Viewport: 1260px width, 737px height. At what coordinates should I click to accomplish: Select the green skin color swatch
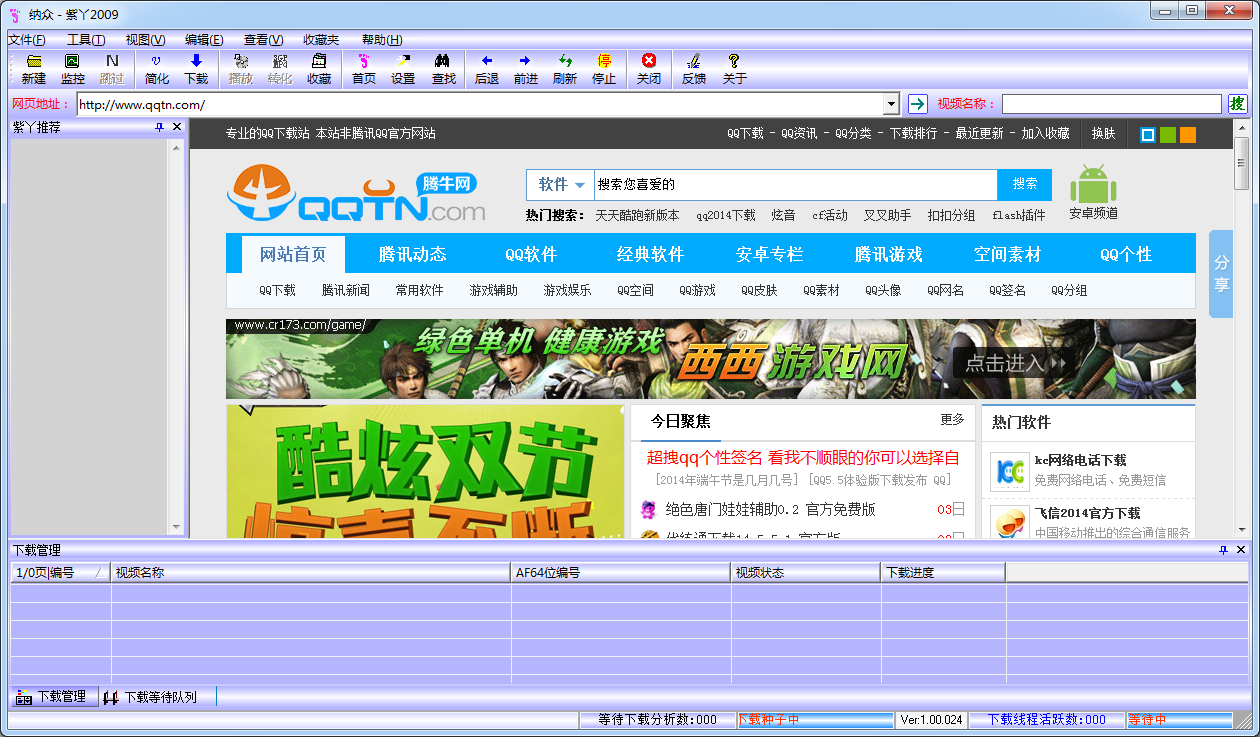click(1168, 135)
